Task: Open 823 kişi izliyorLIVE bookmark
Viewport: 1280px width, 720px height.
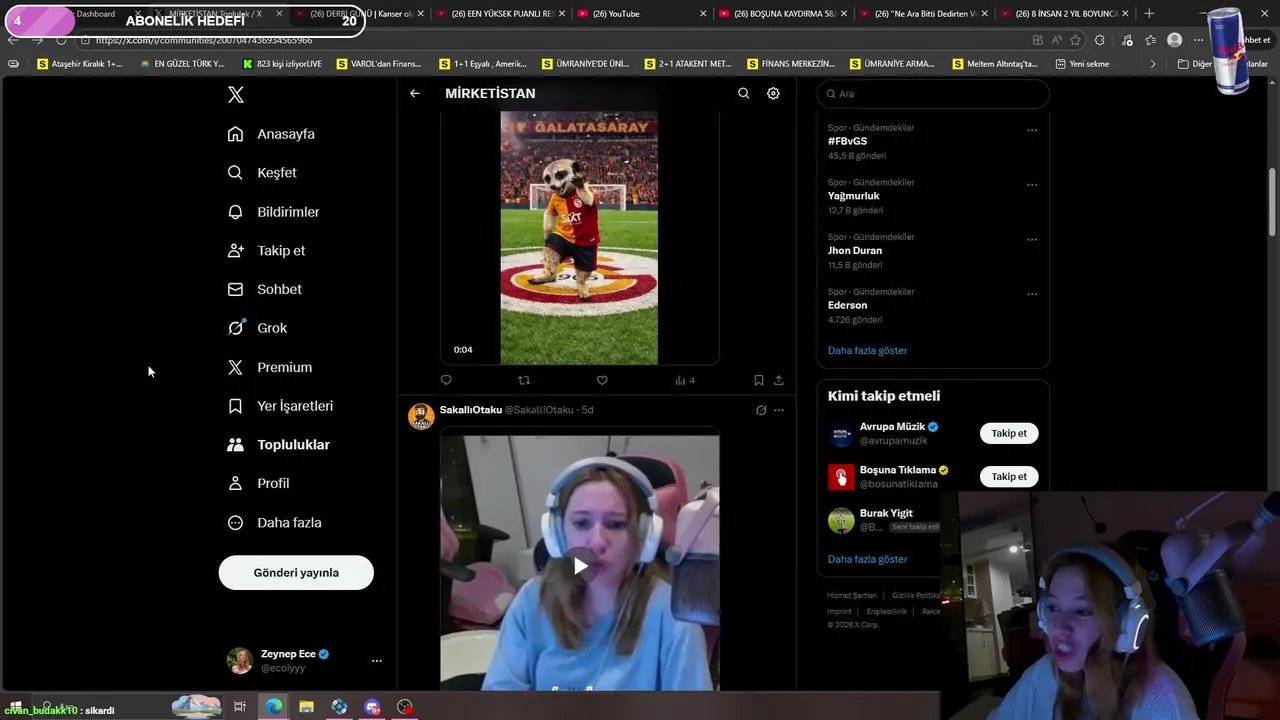Action: [282, 64]
